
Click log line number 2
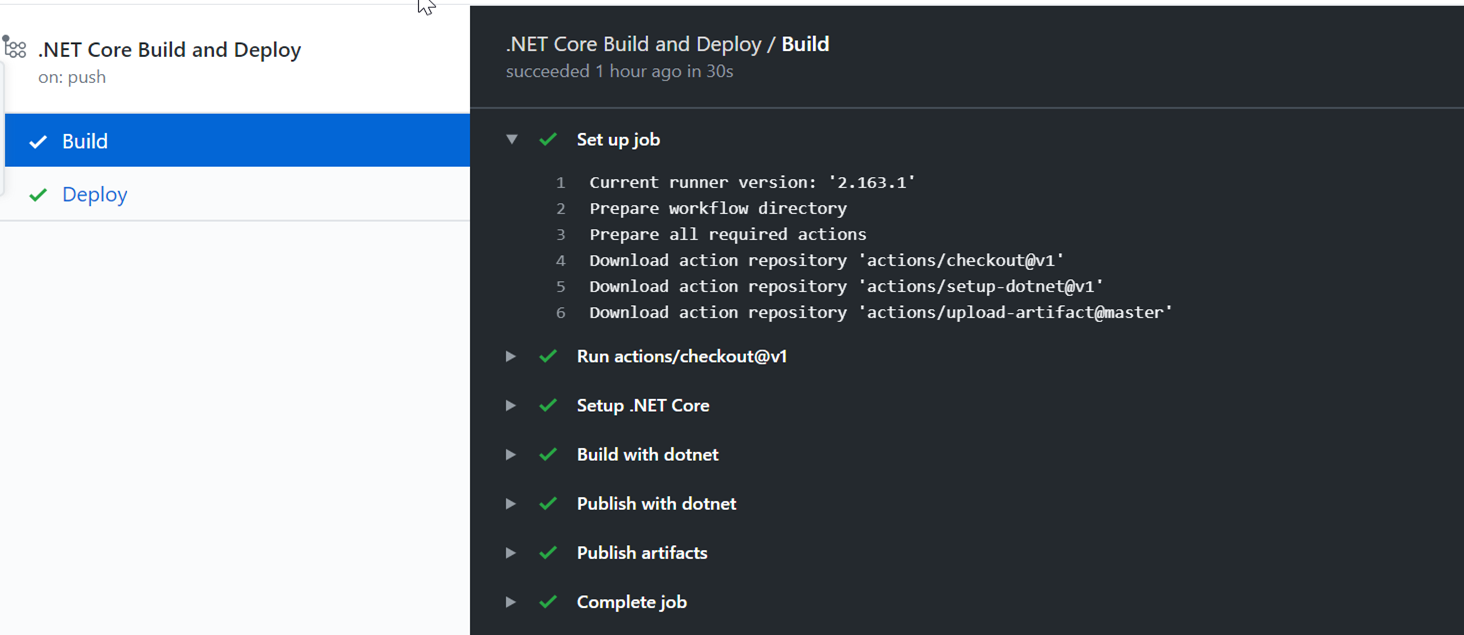[x=561, y=209]
